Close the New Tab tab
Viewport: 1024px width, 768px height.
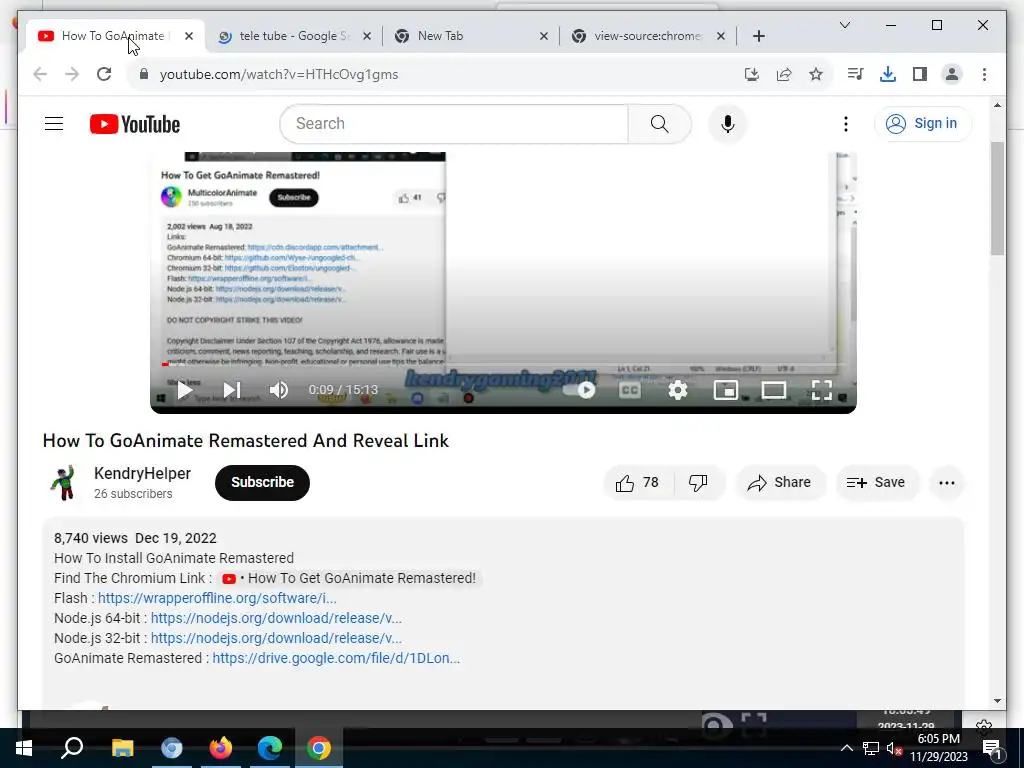pos(543,36)
